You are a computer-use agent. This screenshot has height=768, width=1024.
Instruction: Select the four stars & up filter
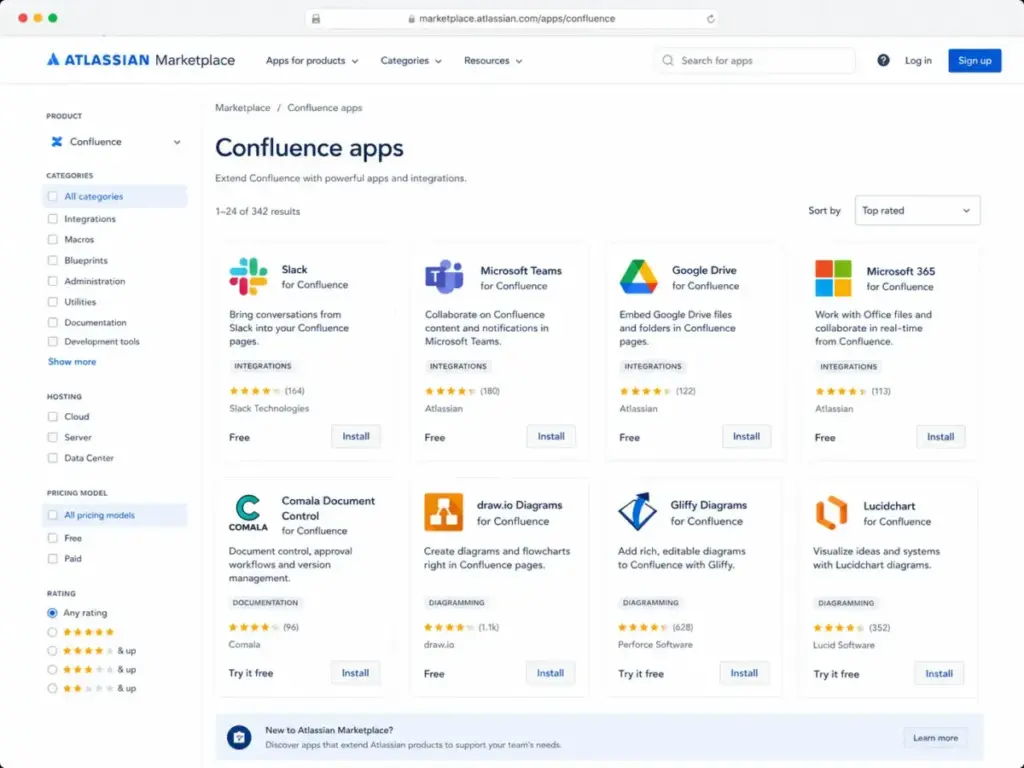tap(52, 650)
